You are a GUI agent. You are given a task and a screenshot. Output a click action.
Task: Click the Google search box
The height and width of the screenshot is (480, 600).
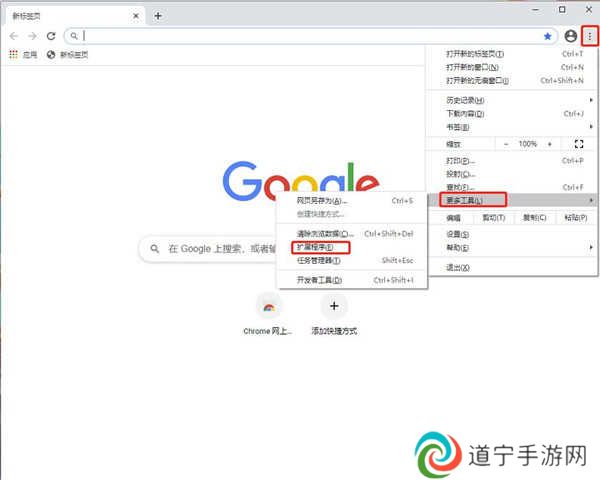(209, 249)
